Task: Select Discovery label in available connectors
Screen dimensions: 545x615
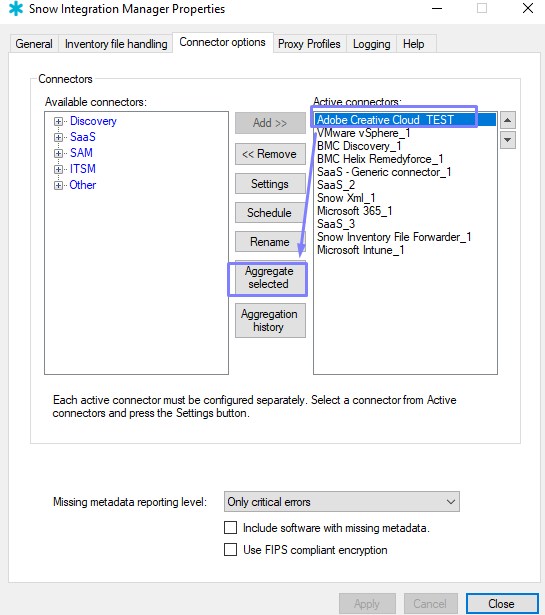Action: (93, 121)
